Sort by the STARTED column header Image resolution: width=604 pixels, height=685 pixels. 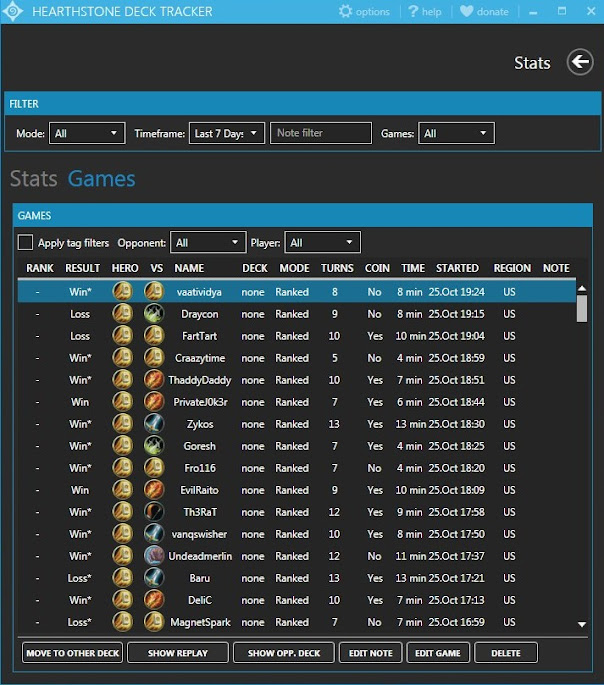click(x=457, y=268)
